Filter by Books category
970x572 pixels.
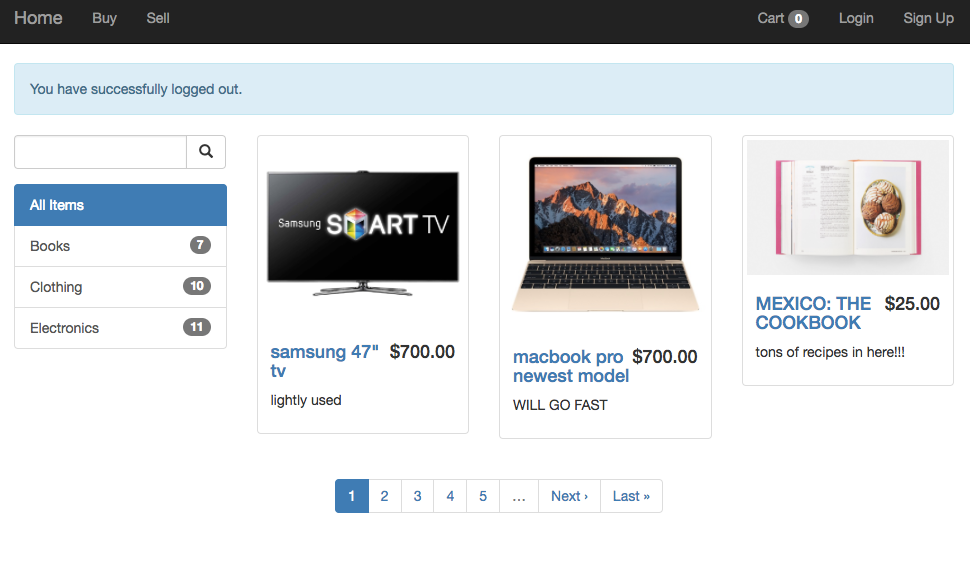(121, 246)
